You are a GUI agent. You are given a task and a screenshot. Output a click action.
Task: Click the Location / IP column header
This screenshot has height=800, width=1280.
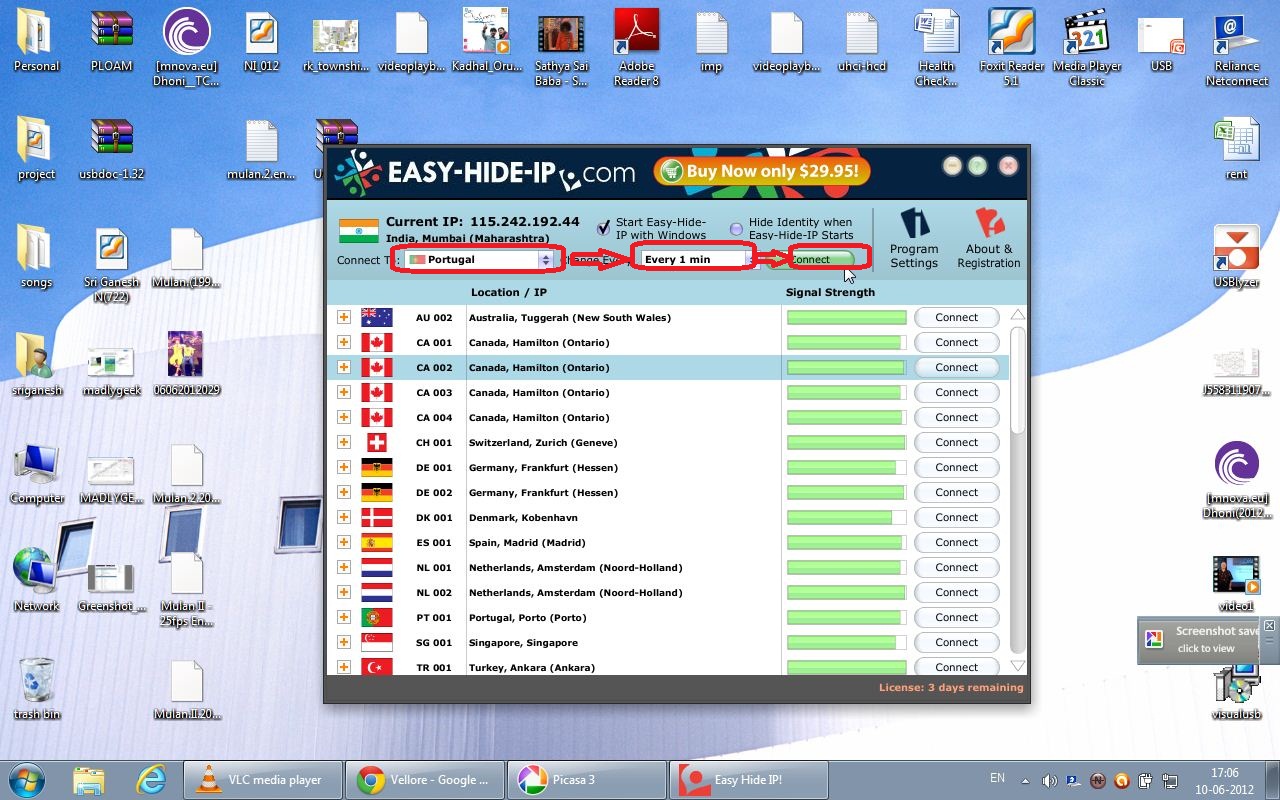(x=511, y=292)
